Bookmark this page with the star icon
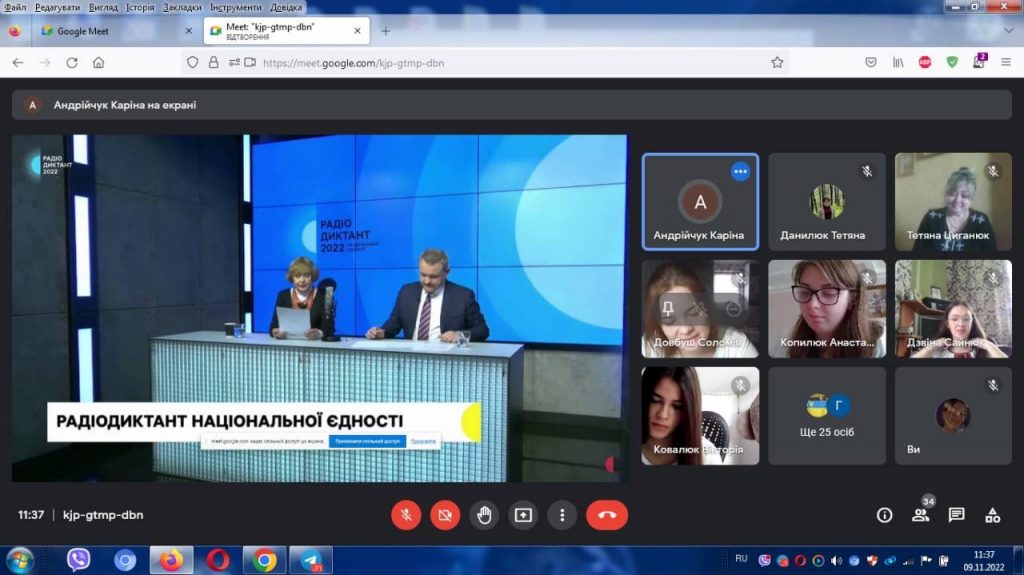1024x575 pixels. tap(777, 62)
